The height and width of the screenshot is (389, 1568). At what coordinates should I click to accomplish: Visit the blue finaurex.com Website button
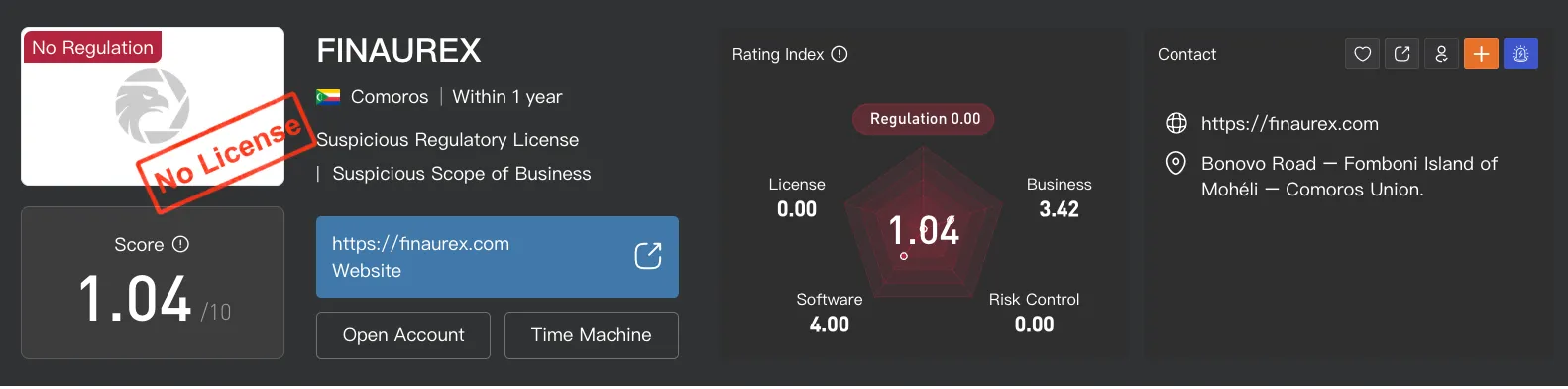point(498,257)
